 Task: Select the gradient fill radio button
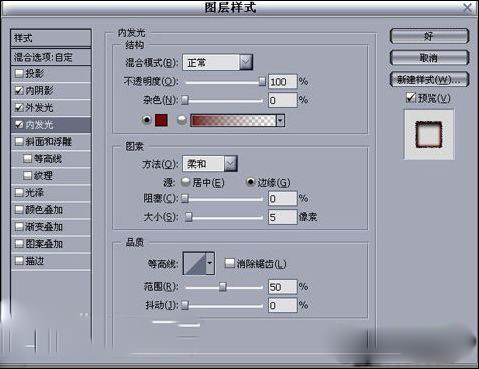pyautogui.click(x=182, y=120)
